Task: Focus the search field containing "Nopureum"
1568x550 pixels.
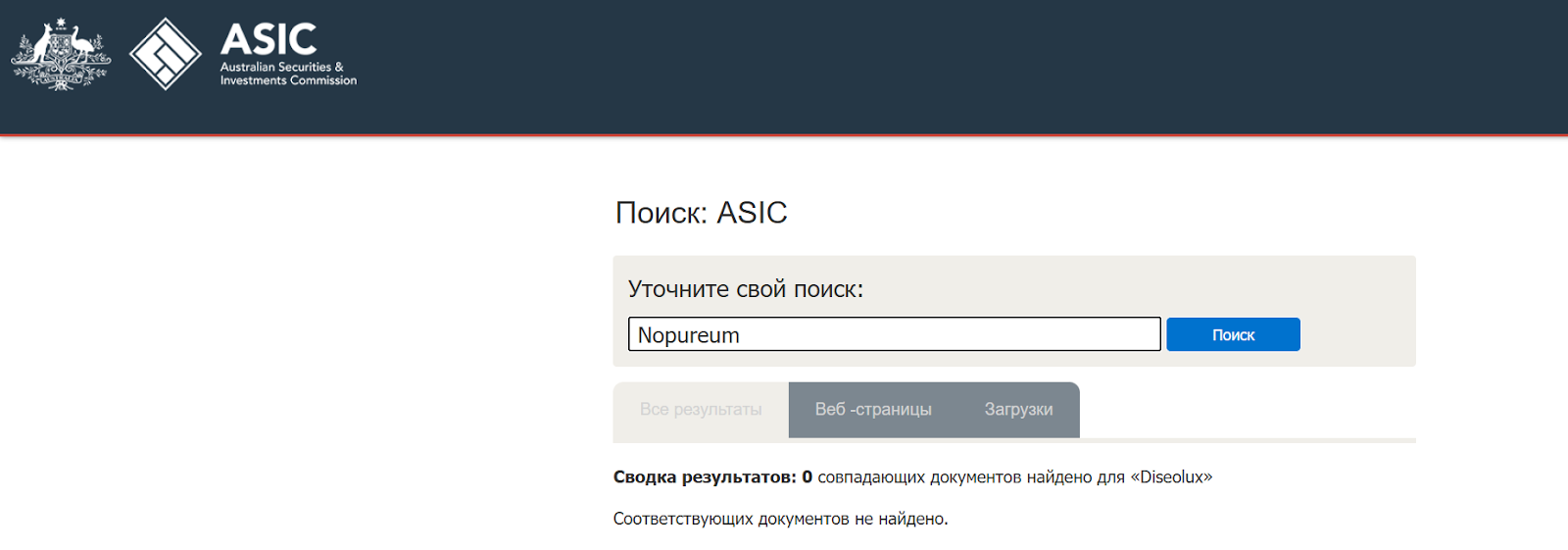Action: pyautogui.click(x=895, y=334)
